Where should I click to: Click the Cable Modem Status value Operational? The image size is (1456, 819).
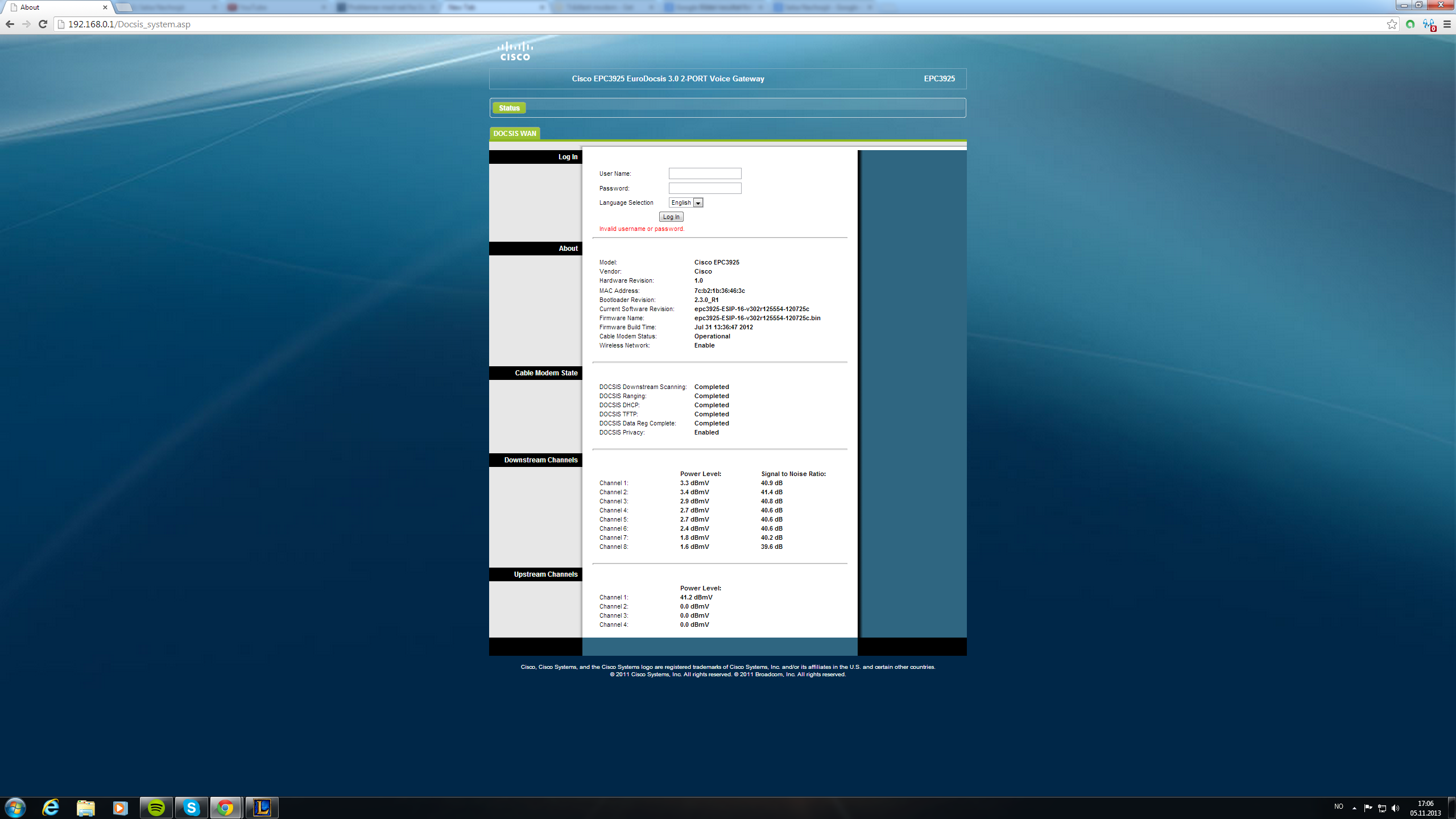(x=712, y=336)
